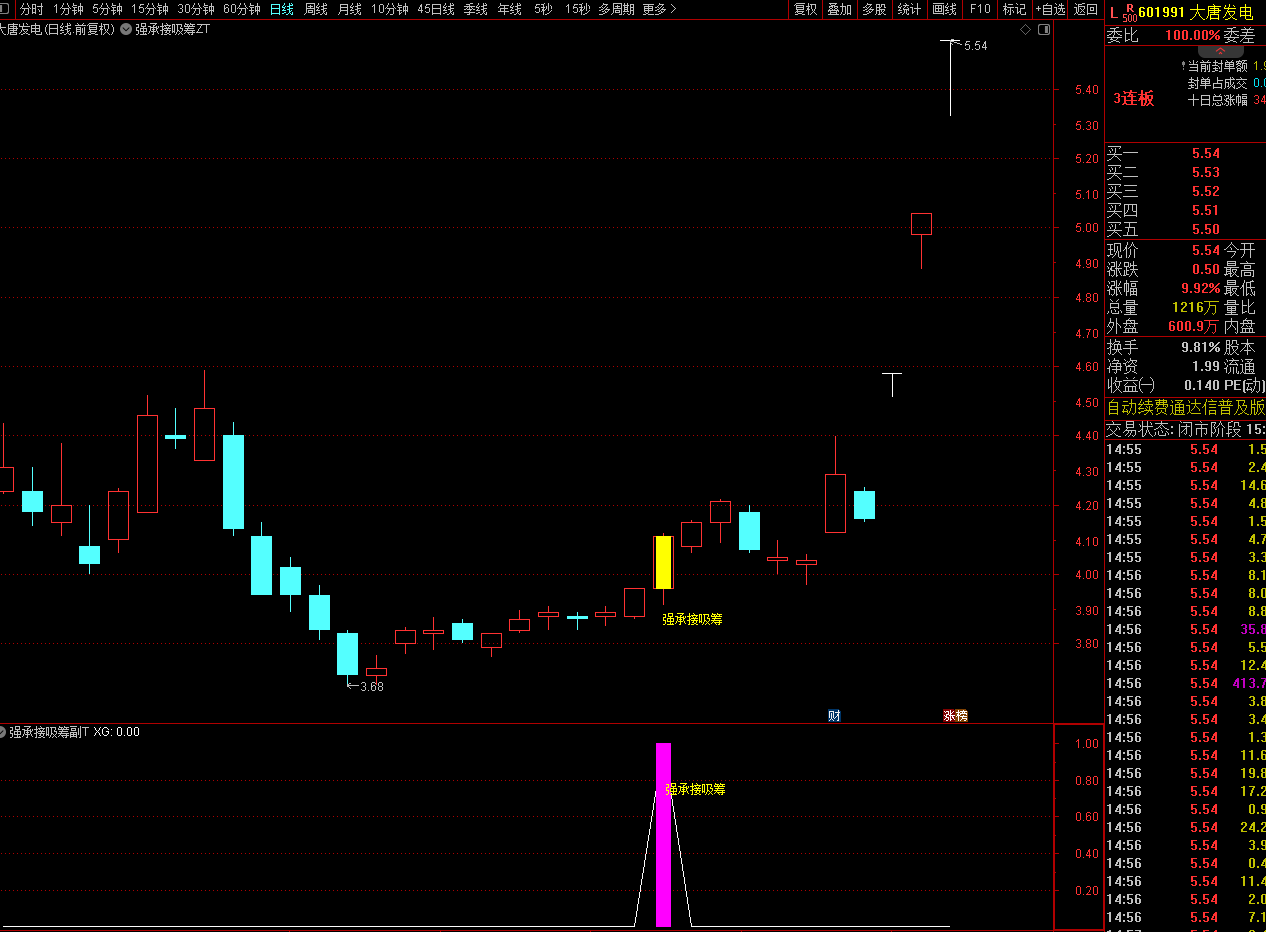The height and width of the screenshot is (932, 1266).
Task: Click the 画线 drawing tools button
Action: click(944, 9)
